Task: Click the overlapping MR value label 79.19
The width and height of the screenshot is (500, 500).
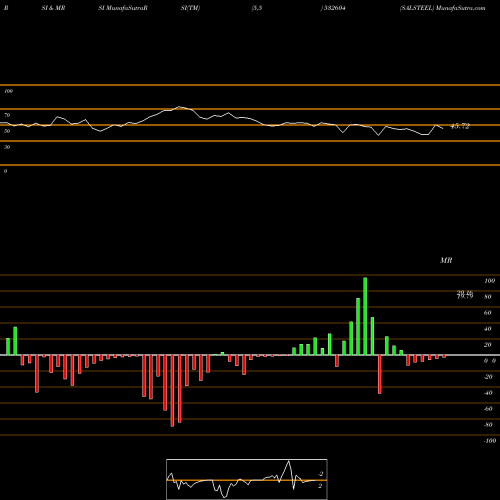Action: (x=465, y=295)
